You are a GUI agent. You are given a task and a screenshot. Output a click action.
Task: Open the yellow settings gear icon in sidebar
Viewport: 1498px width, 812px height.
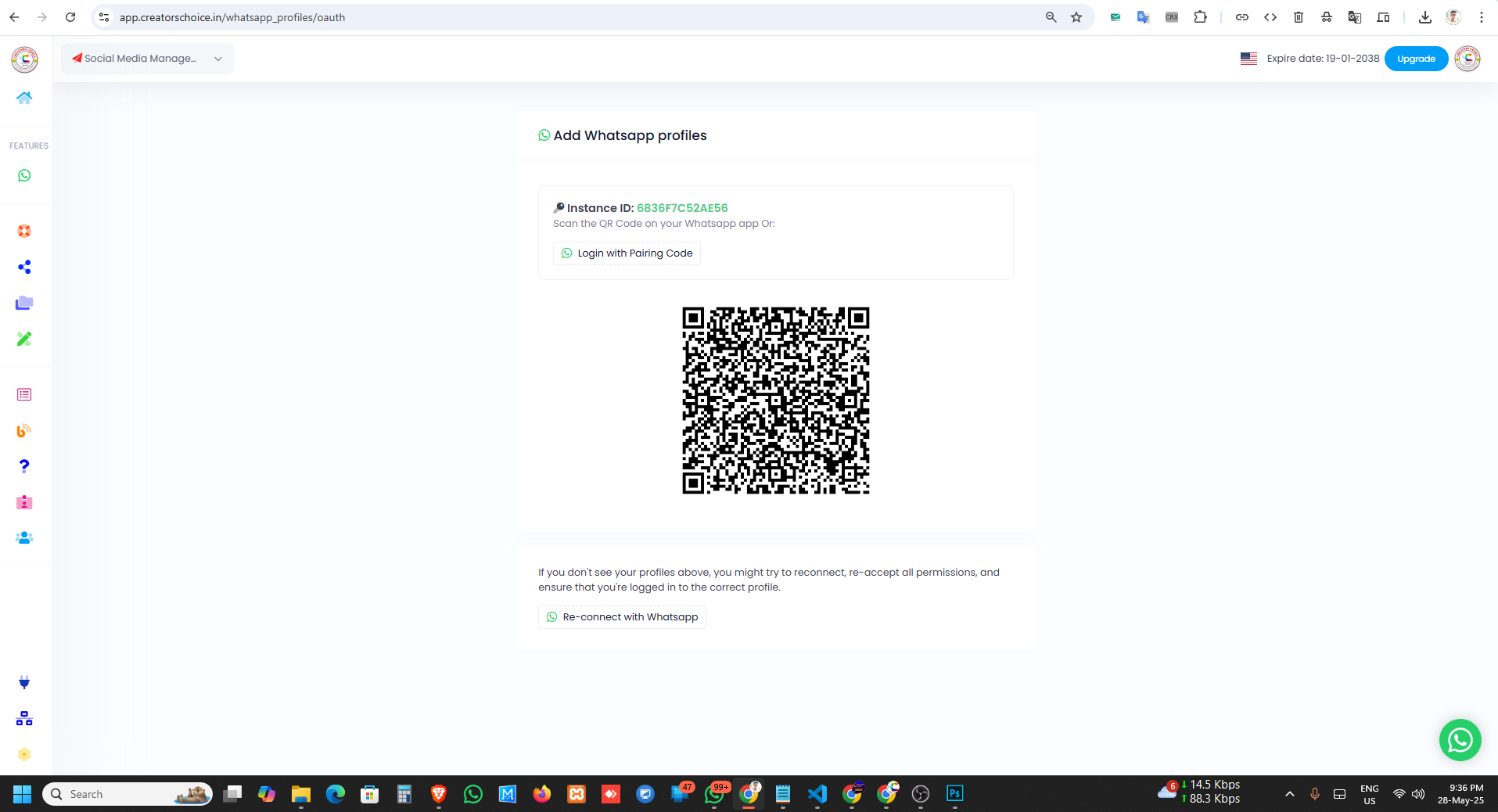(24, 754)
